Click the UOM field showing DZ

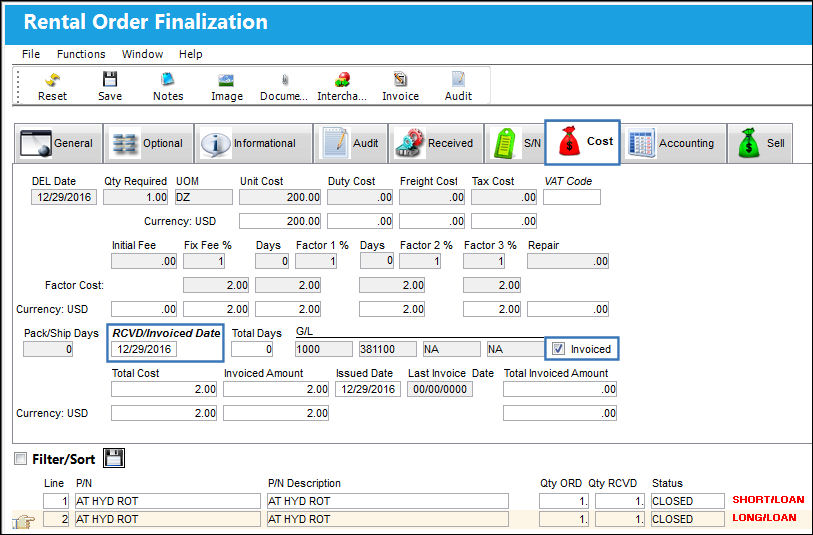[204, 198]
